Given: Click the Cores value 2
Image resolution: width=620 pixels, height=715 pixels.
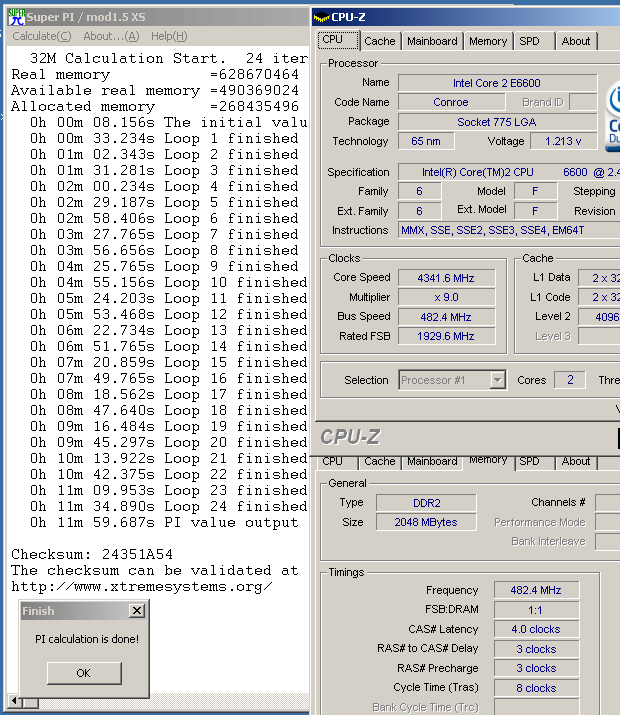Looking at the screenshot, I should click(570, 380).
